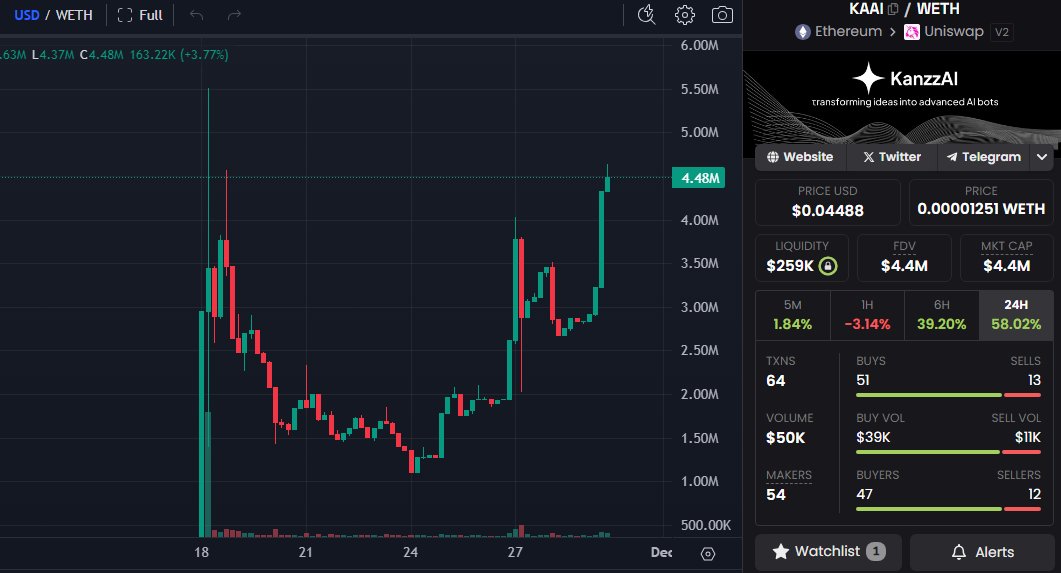The image size is (1061, 573).
Task: Select the 24H timeframe tab
Action: 1016,315
